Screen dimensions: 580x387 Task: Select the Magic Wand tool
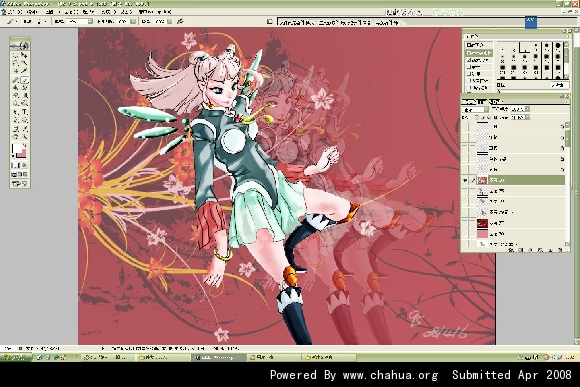pyautogui.click(x=24, y=63)
